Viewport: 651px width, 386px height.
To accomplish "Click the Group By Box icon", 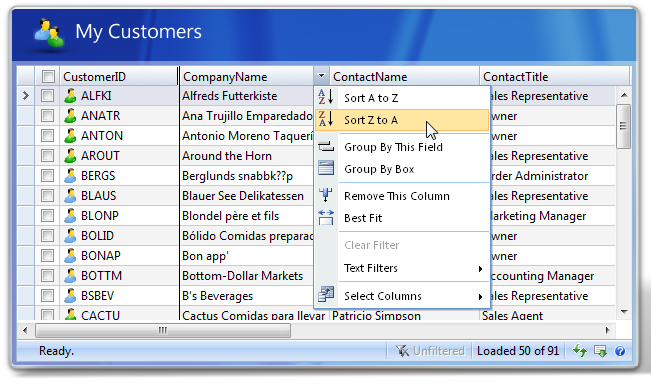I will (326, 169).
